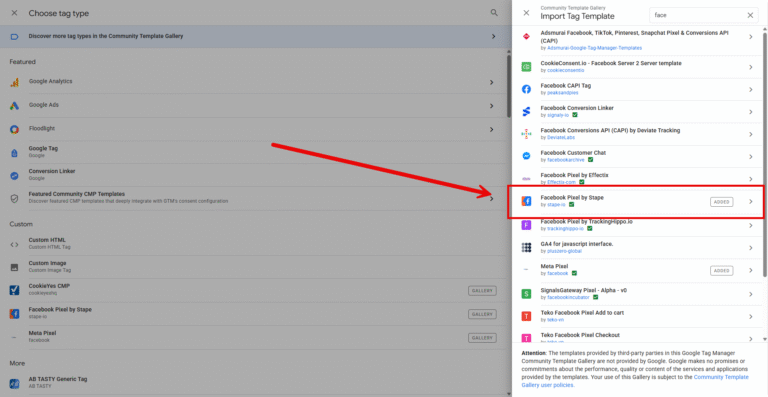Open search in Choose tag type panel
This screenshot has width=768, height=397.
494,13
